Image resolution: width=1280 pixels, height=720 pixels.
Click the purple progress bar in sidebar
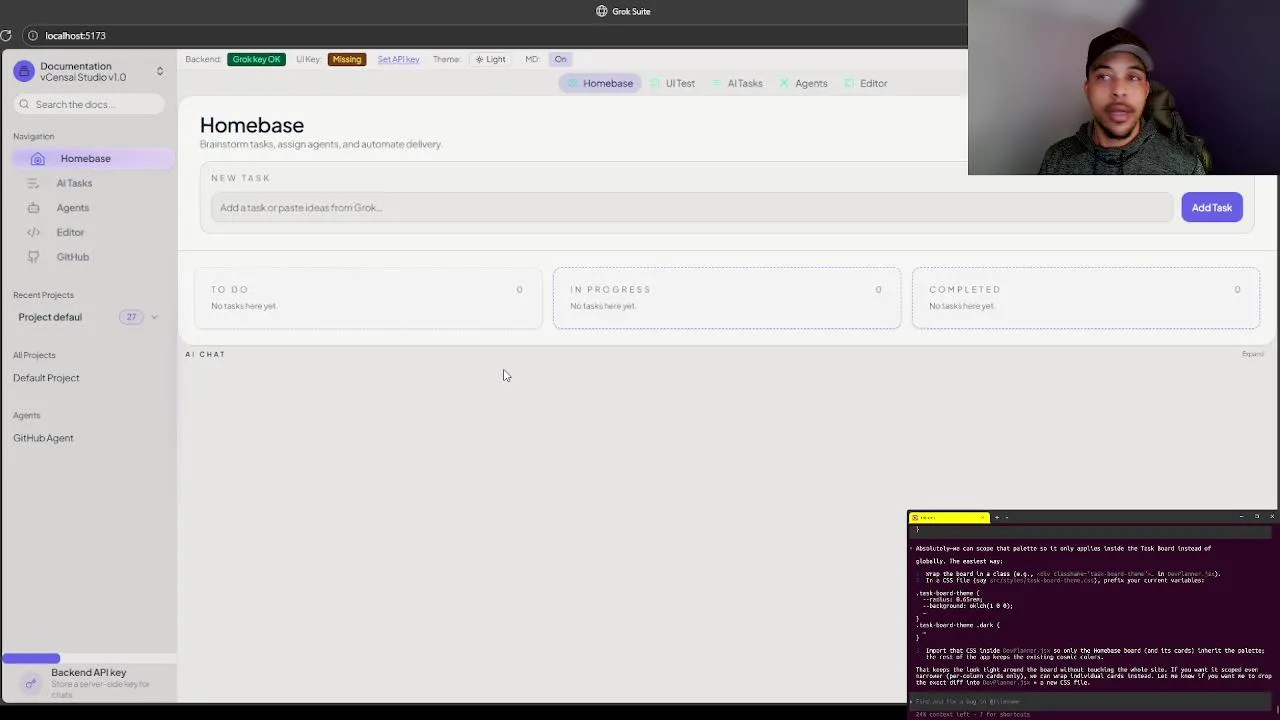[31, 658]
